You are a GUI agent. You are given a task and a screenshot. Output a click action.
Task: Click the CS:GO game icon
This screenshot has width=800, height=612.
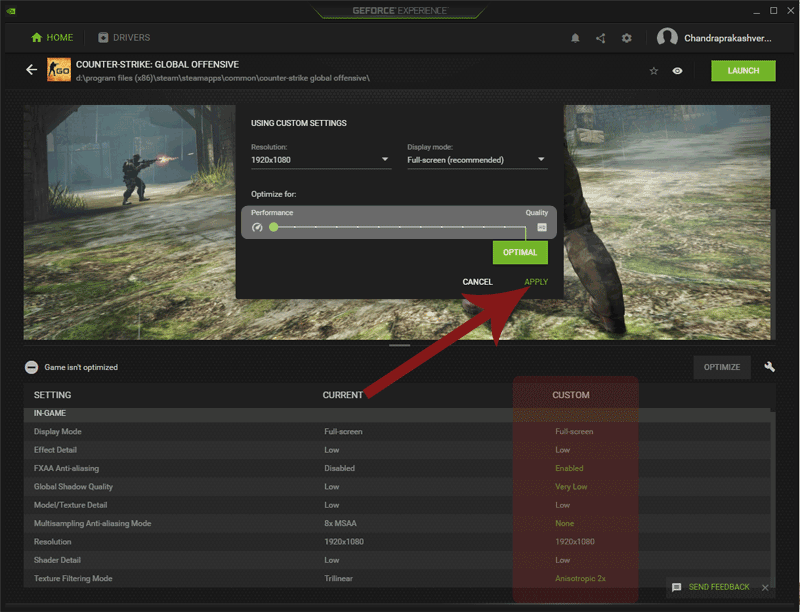pos(59,70)
